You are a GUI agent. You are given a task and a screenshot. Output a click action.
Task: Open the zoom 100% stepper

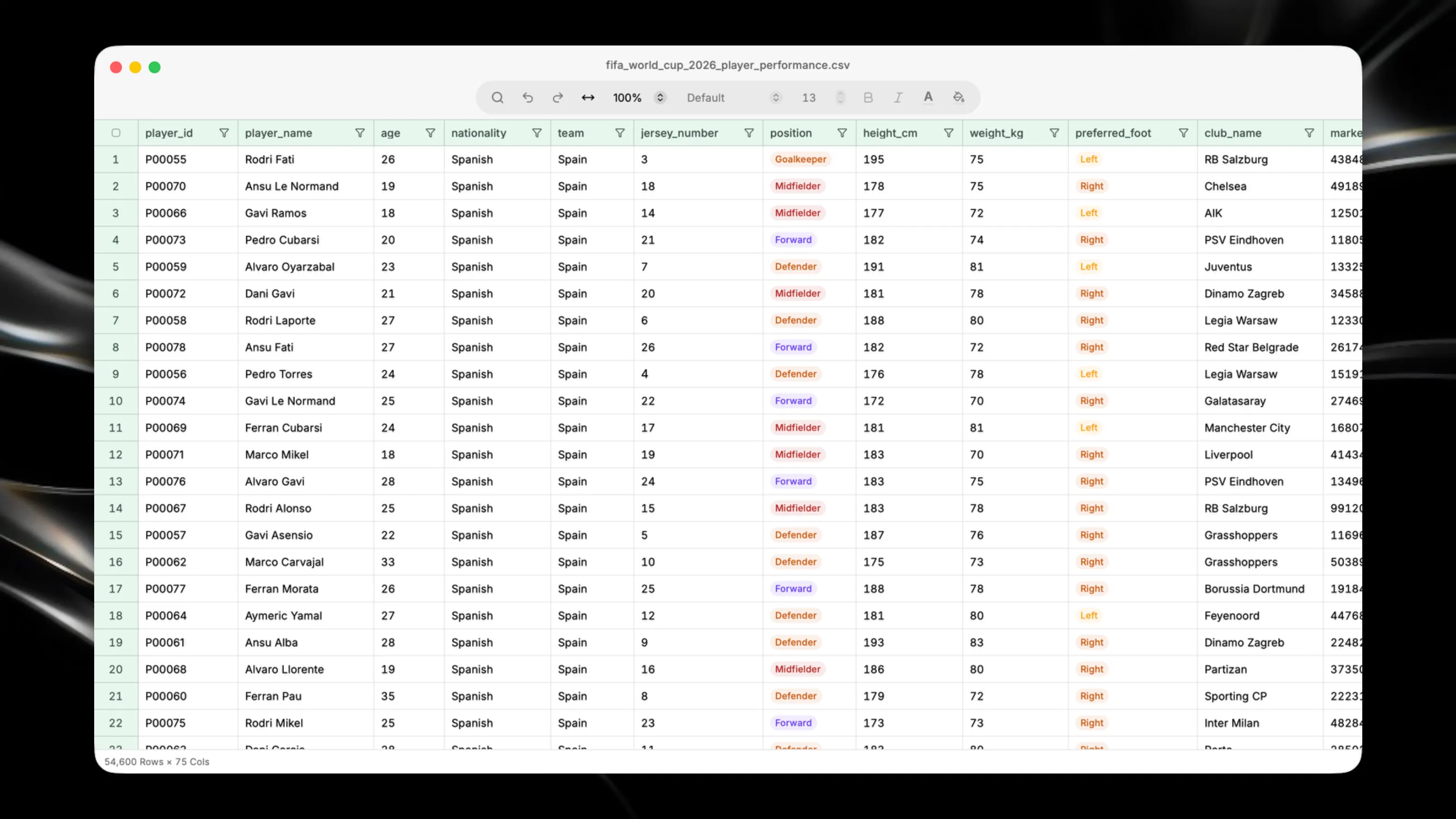660,98
